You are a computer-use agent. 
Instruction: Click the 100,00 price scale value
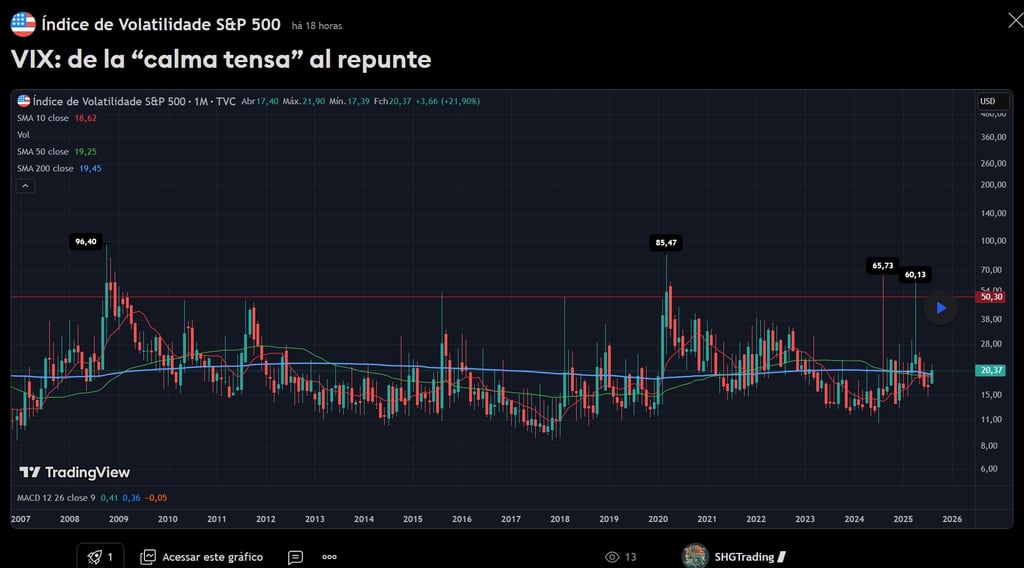pyautogui.click(x=993, y=241)
